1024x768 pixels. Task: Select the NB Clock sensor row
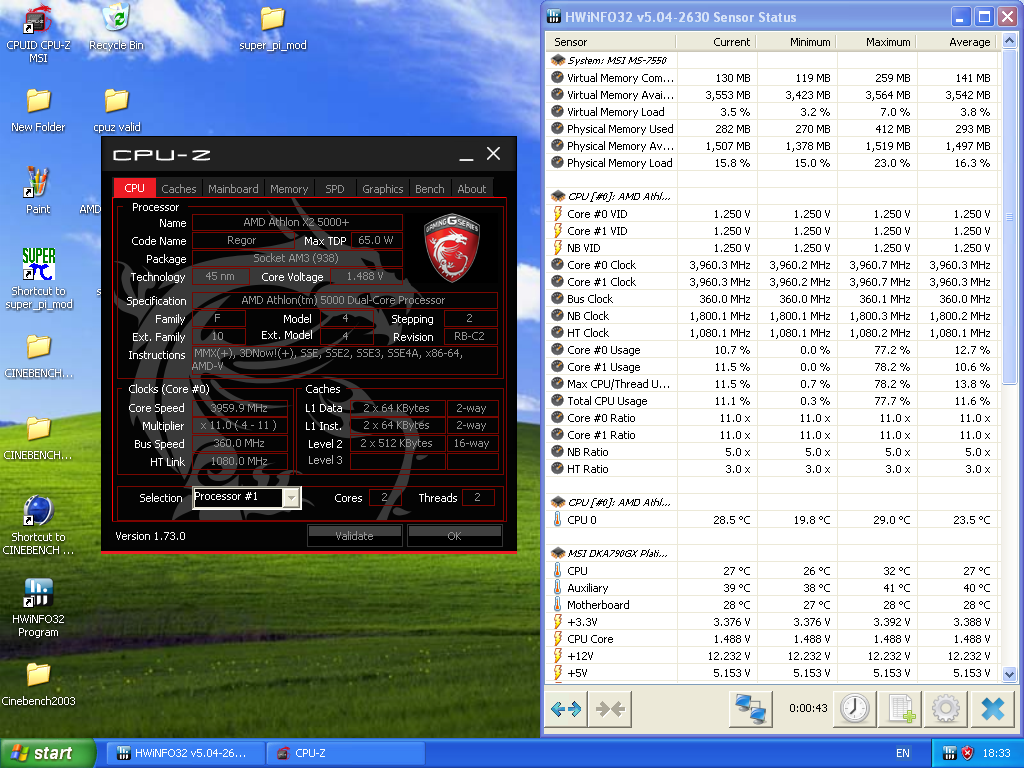point(773,315)
